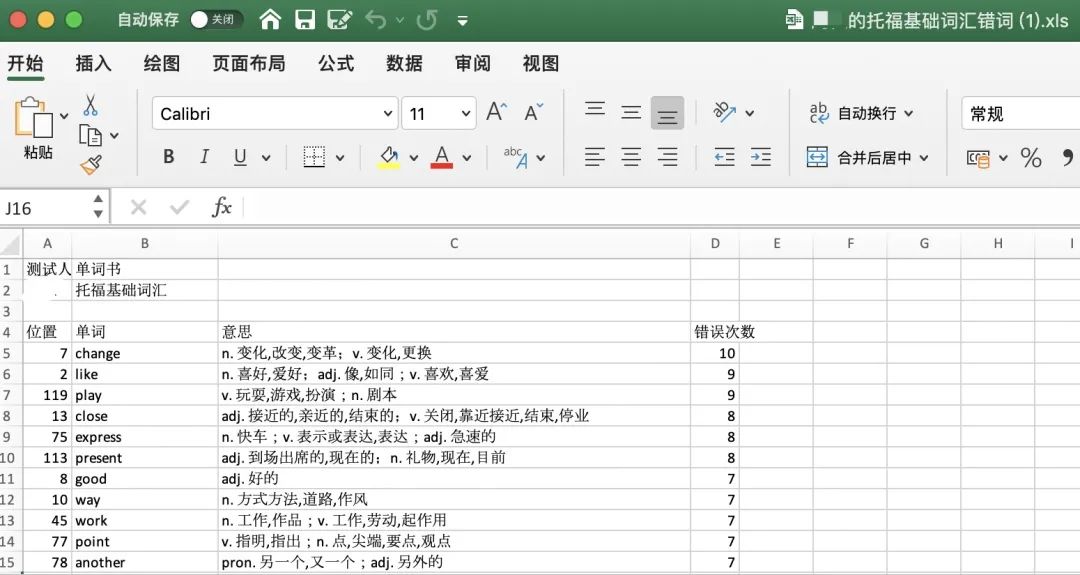The height and width of the screenshot is (575, 1080).
Task: Toggle bold formatting
Action: click(x=169, y=157)
